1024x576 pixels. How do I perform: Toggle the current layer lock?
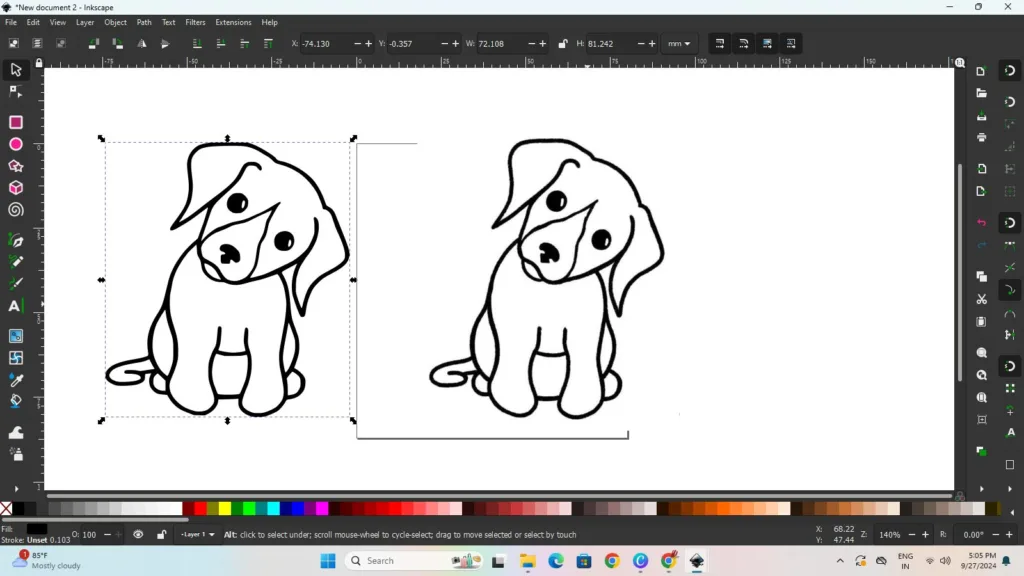161,535
